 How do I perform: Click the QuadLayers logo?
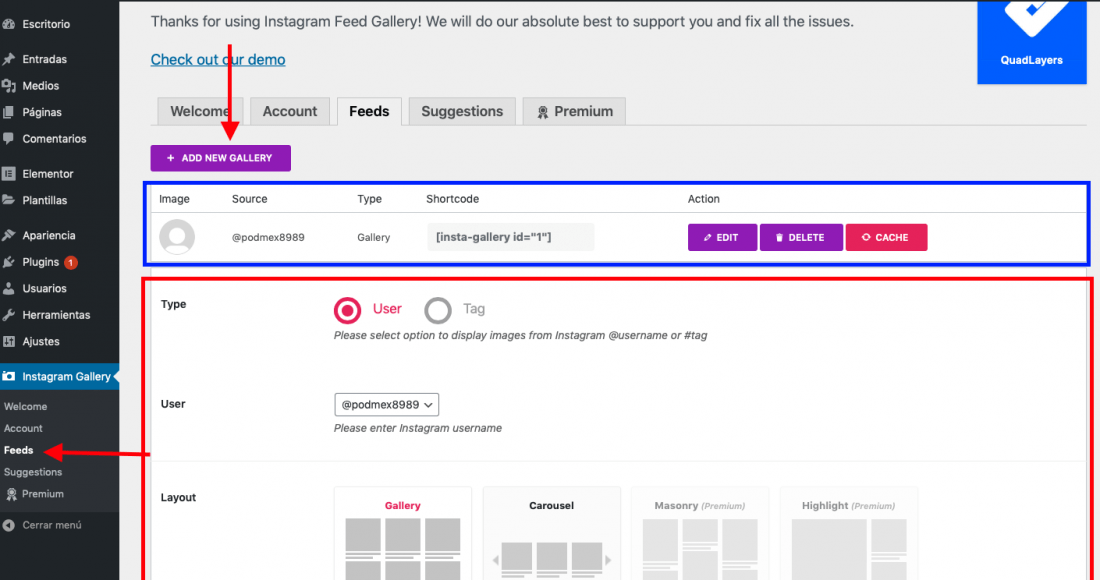1031,42
